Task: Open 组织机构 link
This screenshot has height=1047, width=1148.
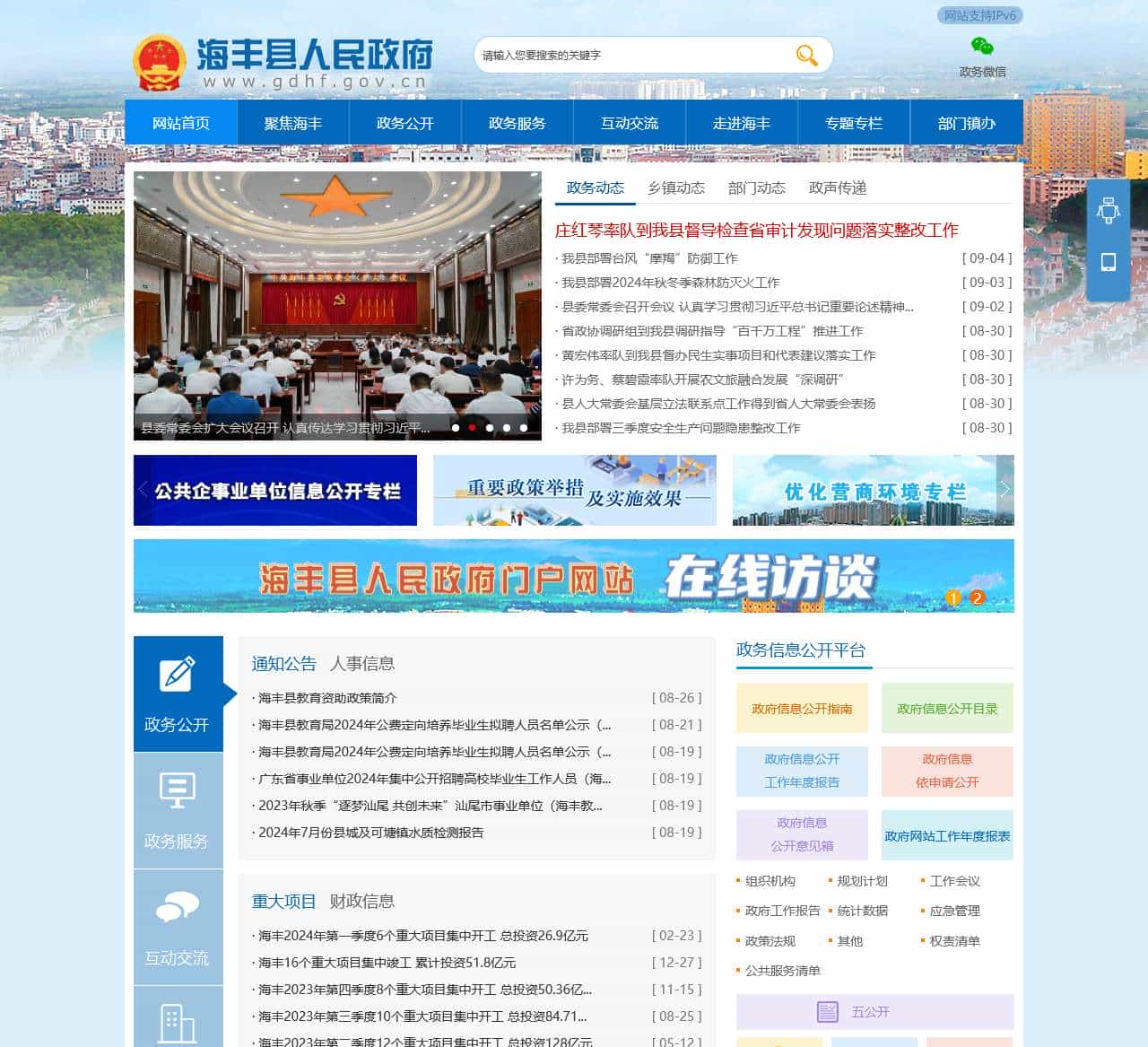Action: coord(770,881)
